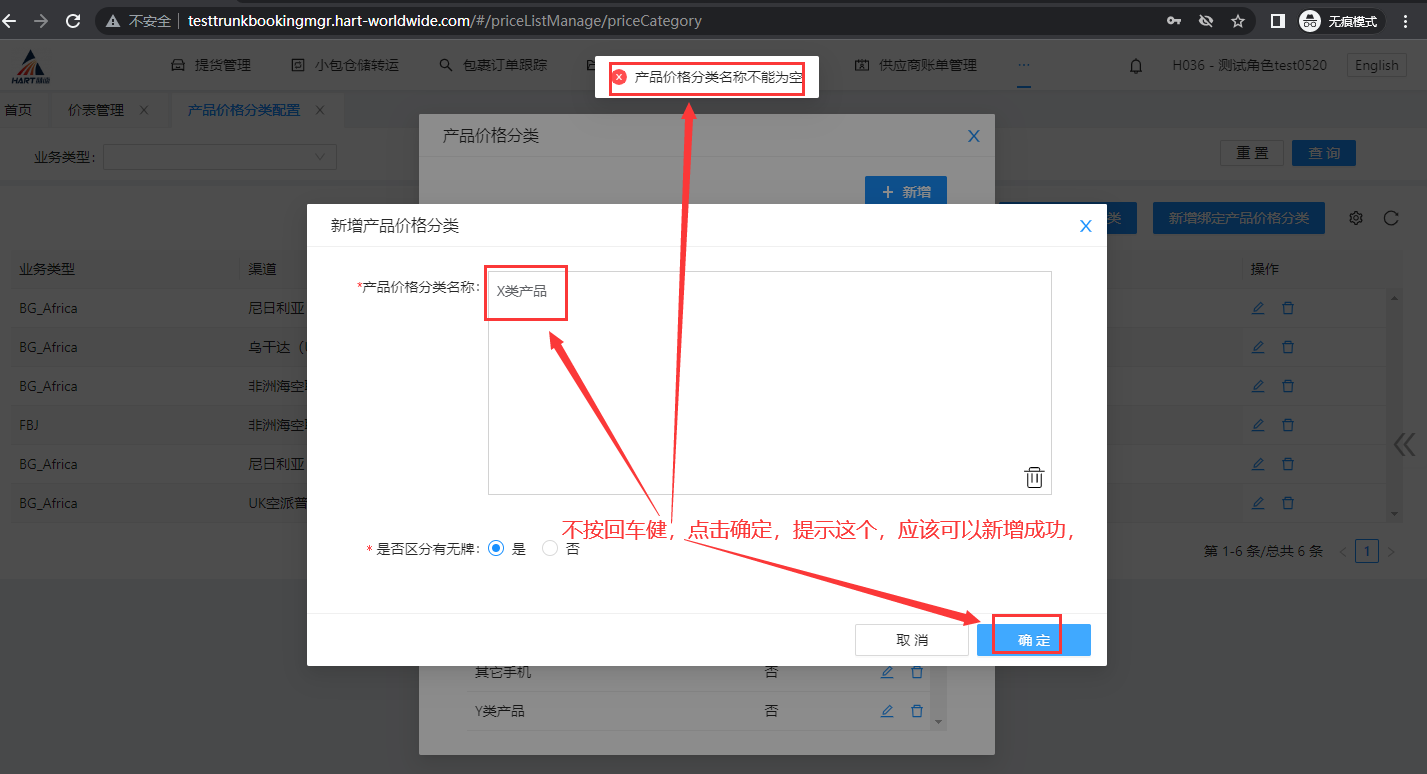Select 否 radio for 是否区分有无牌

(x=550, y=548)
